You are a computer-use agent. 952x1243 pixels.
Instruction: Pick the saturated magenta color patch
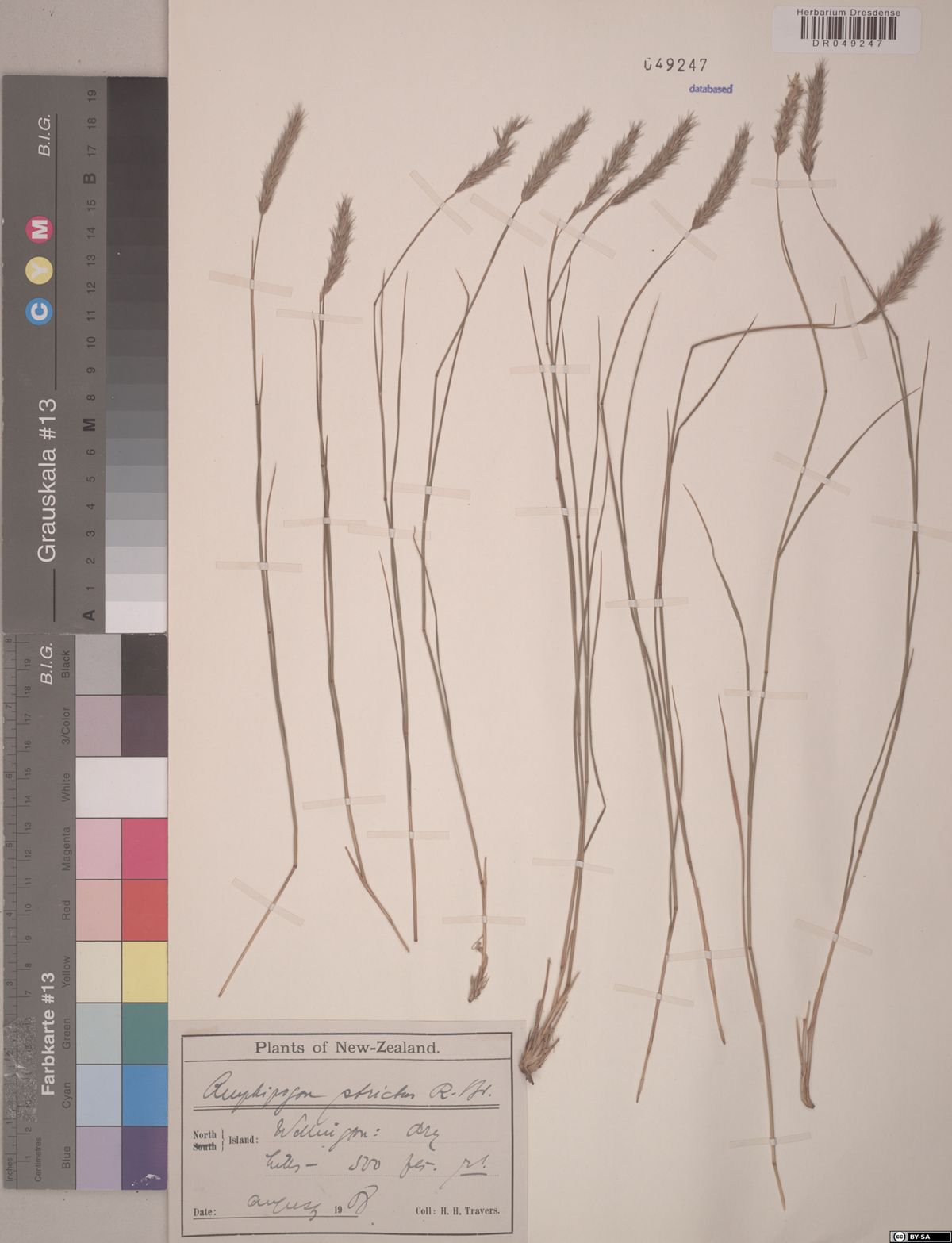[x=144, y=849]
